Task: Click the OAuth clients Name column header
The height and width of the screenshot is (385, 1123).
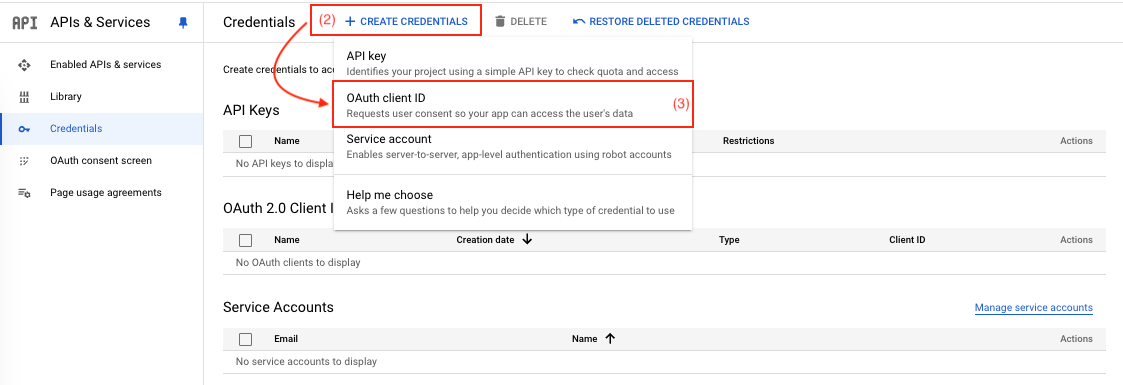Action: (286, 240)
